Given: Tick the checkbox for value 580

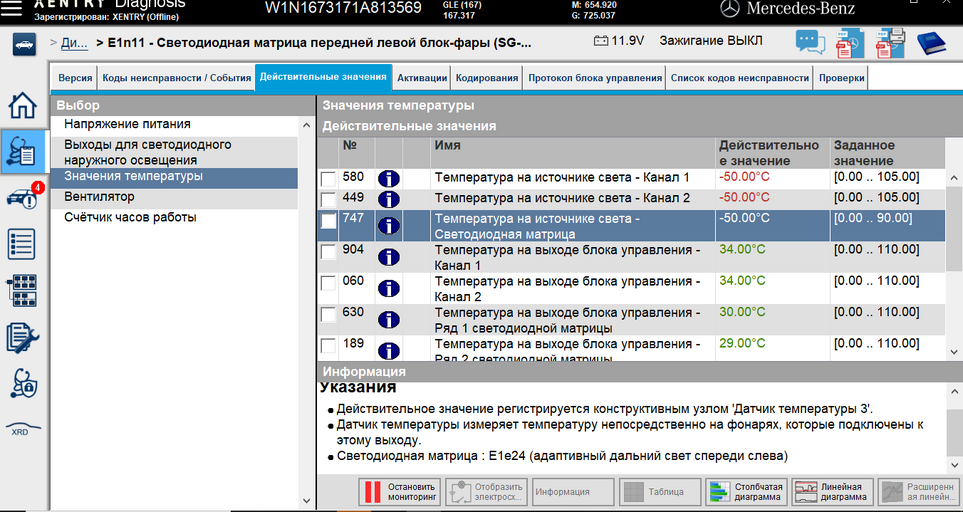Looking at the screenshot, I should 329,179.
